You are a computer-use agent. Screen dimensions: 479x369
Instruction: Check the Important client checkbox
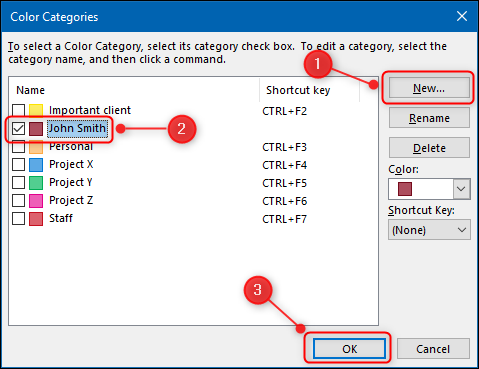click(18, 110)
